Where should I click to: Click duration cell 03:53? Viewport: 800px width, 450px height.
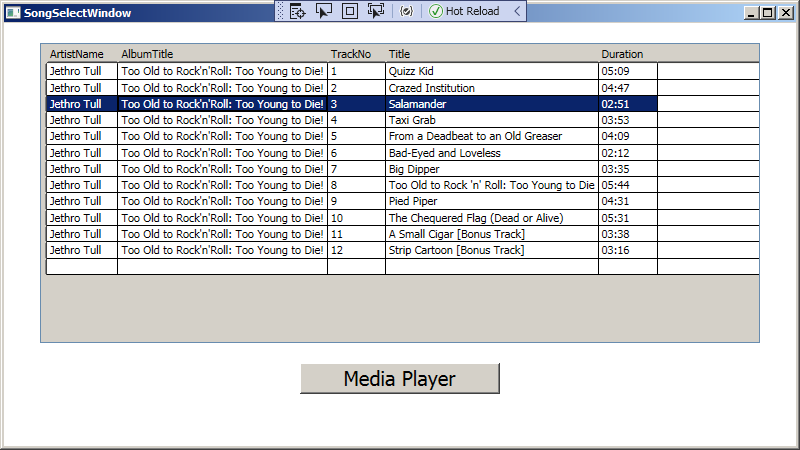pos(628,120)
